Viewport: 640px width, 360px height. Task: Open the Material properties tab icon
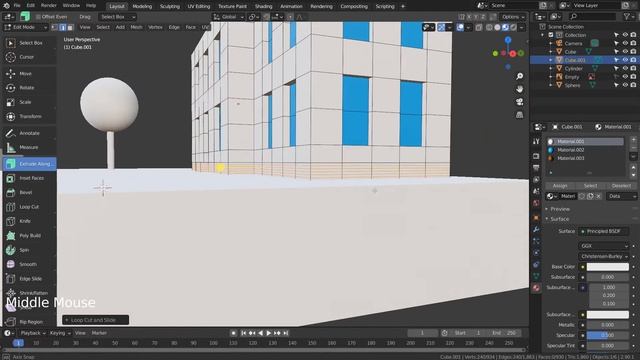[x=536, y=288]
